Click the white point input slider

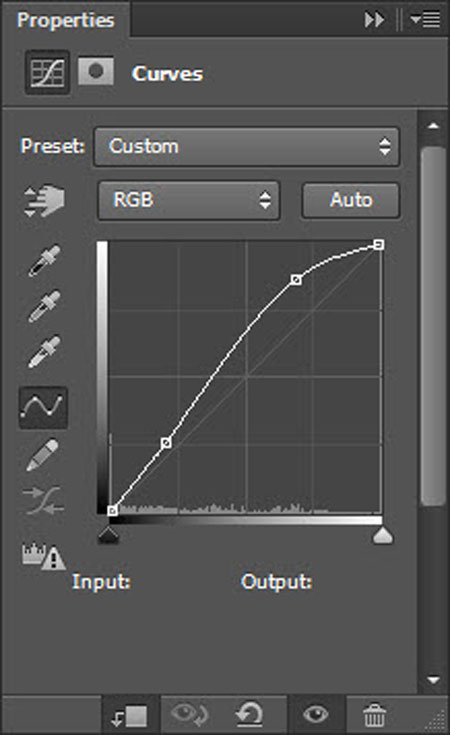coord(382,535)
